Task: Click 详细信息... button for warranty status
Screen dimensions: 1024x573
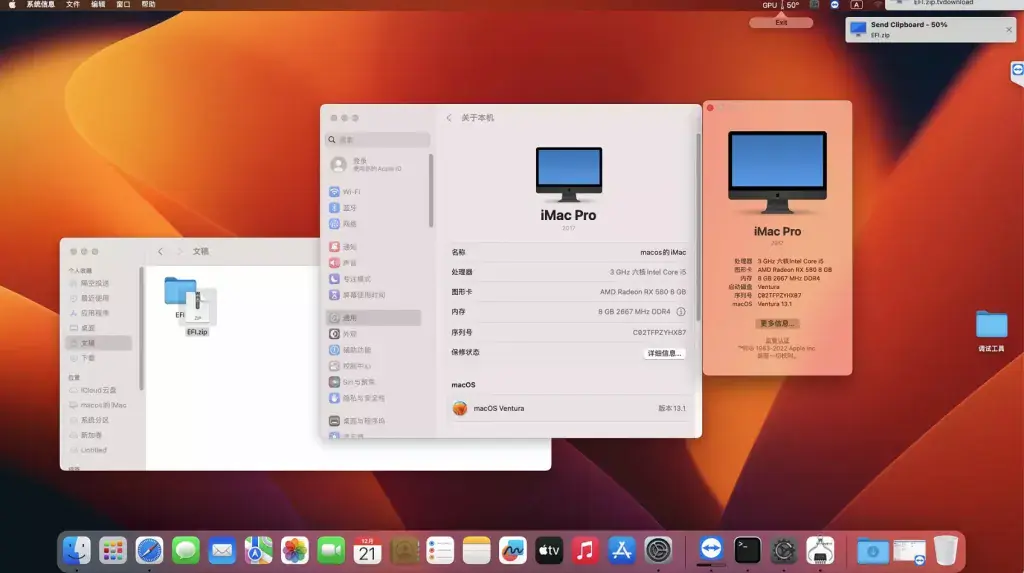Action: [664, 353]
